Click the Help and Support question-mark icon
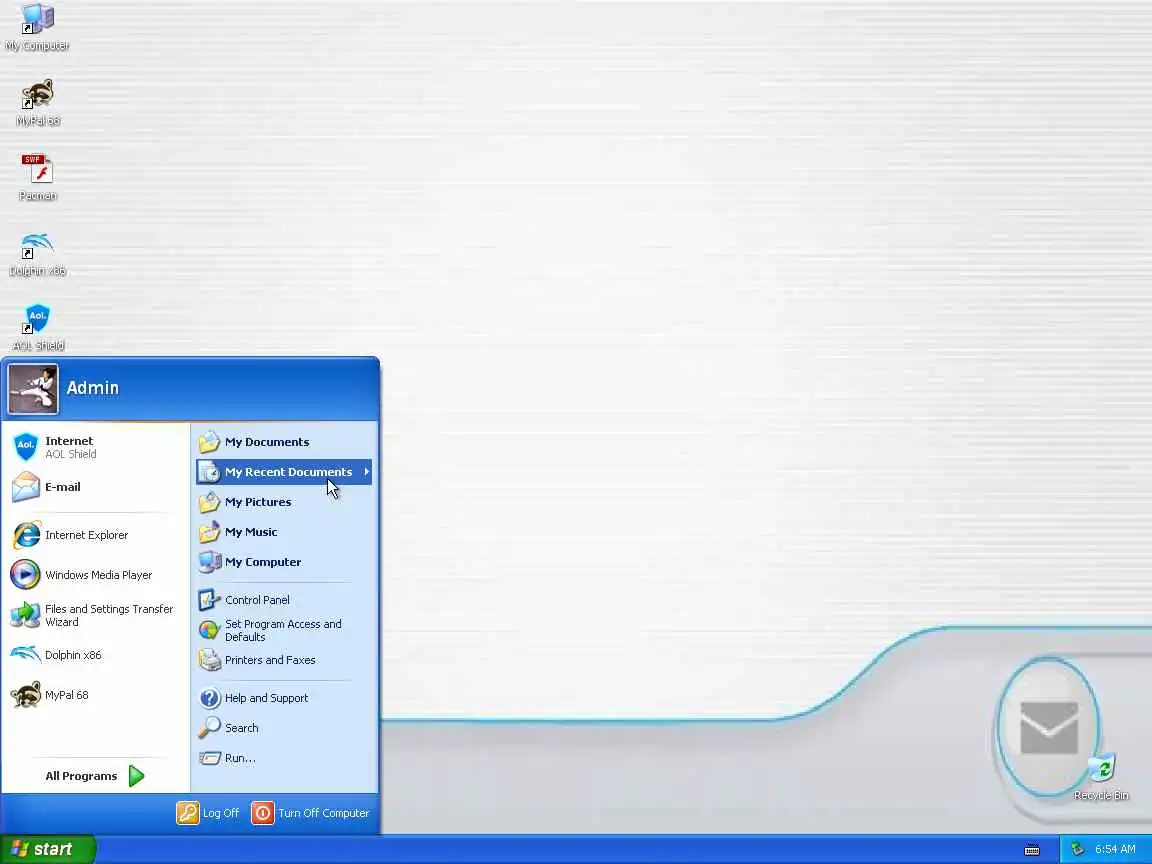 tap(210, 698)
